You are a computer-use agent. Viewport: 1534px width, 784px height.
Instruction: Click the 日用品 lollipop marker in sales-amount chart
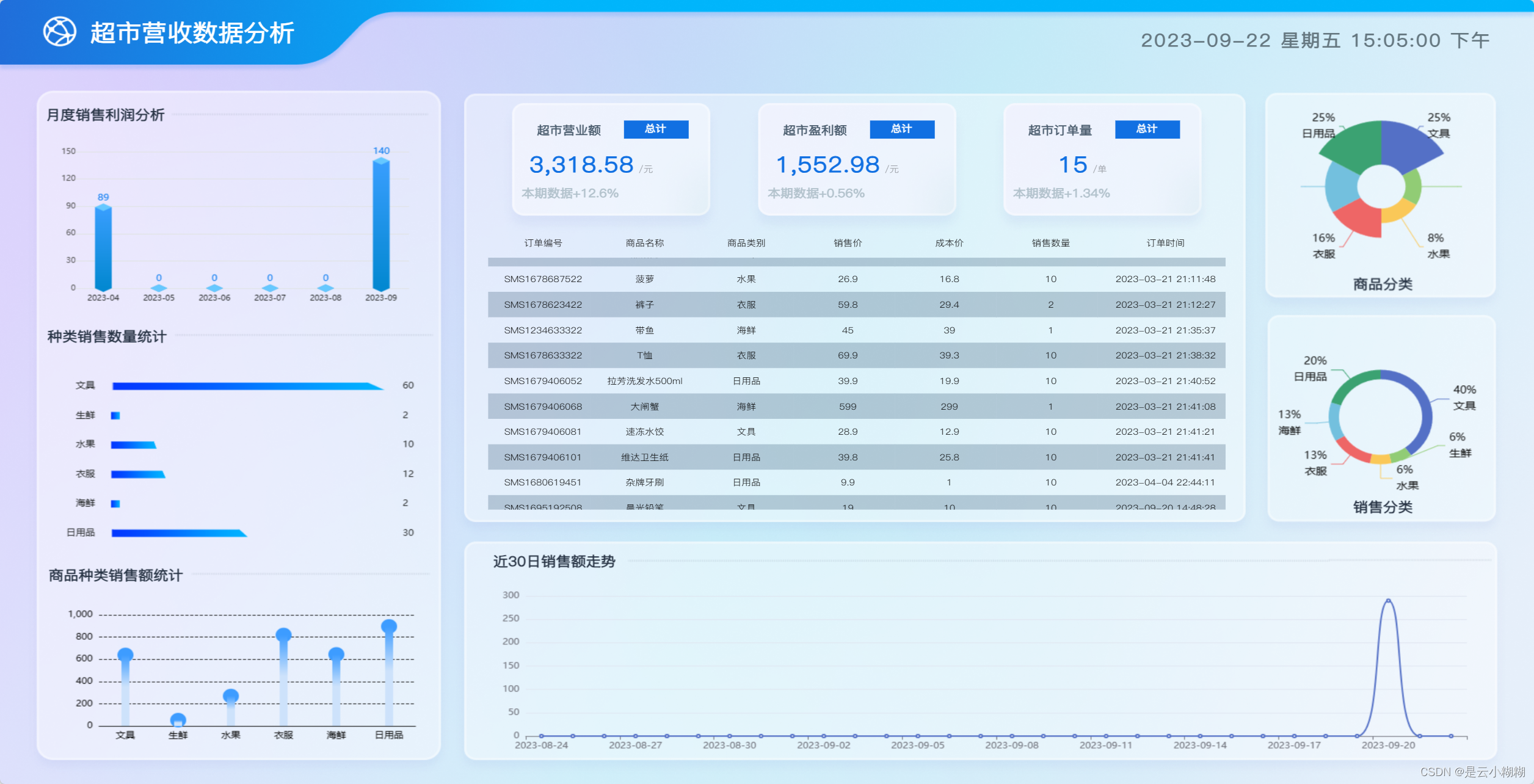click(389, 626)
